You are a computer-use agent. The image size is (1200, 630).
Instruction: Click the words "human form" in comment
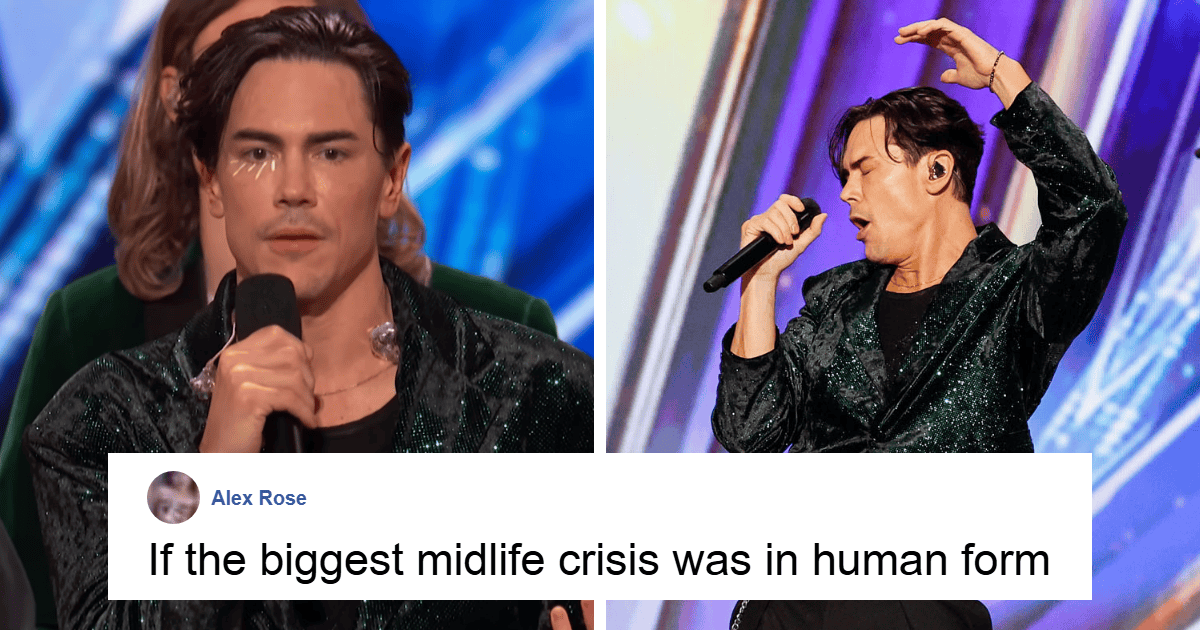931,561
